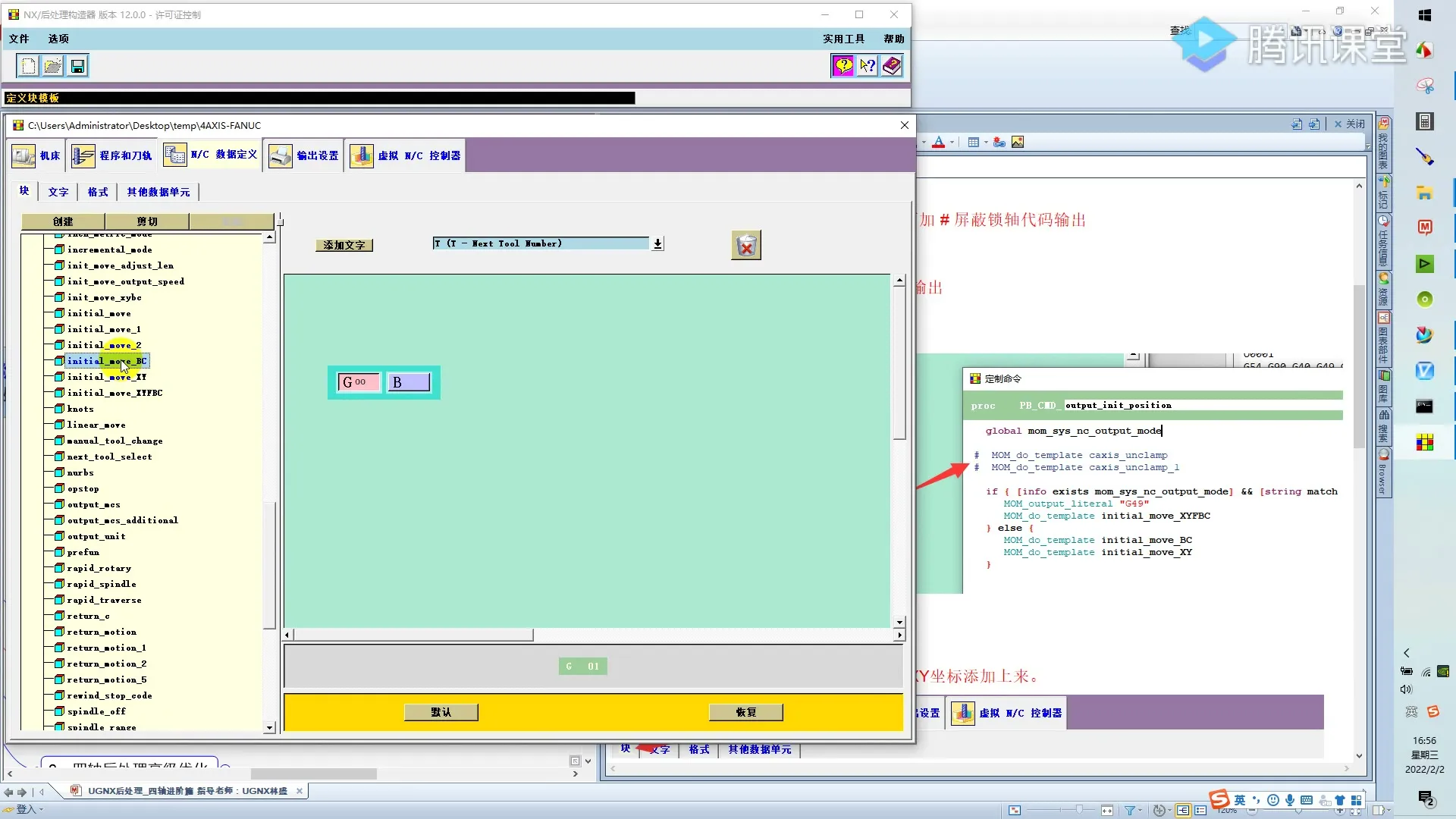This screenshot has height=819, width=1456.
Task: Click the 添加文字 button
Action: pyautogui.click(x=344, y=245)
